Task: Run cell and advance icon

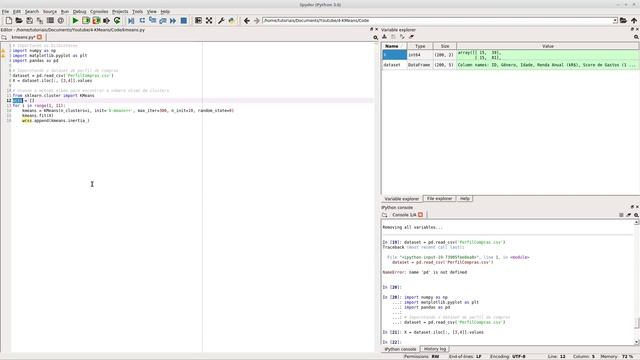Action: coord(96,20)
